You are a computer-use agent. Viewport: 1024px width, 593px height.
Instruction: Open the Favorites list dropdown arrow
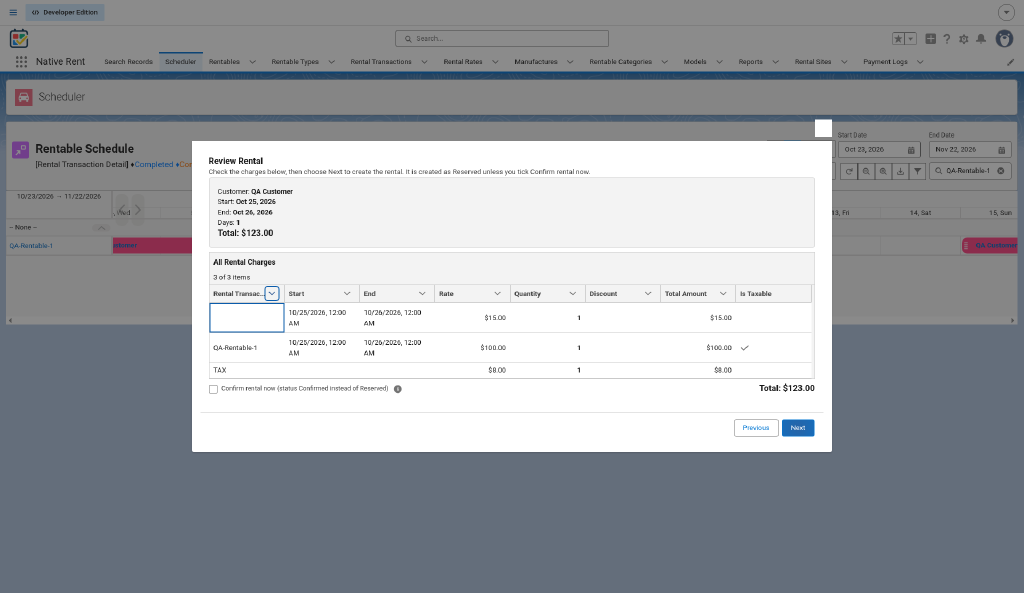[911, 39]
